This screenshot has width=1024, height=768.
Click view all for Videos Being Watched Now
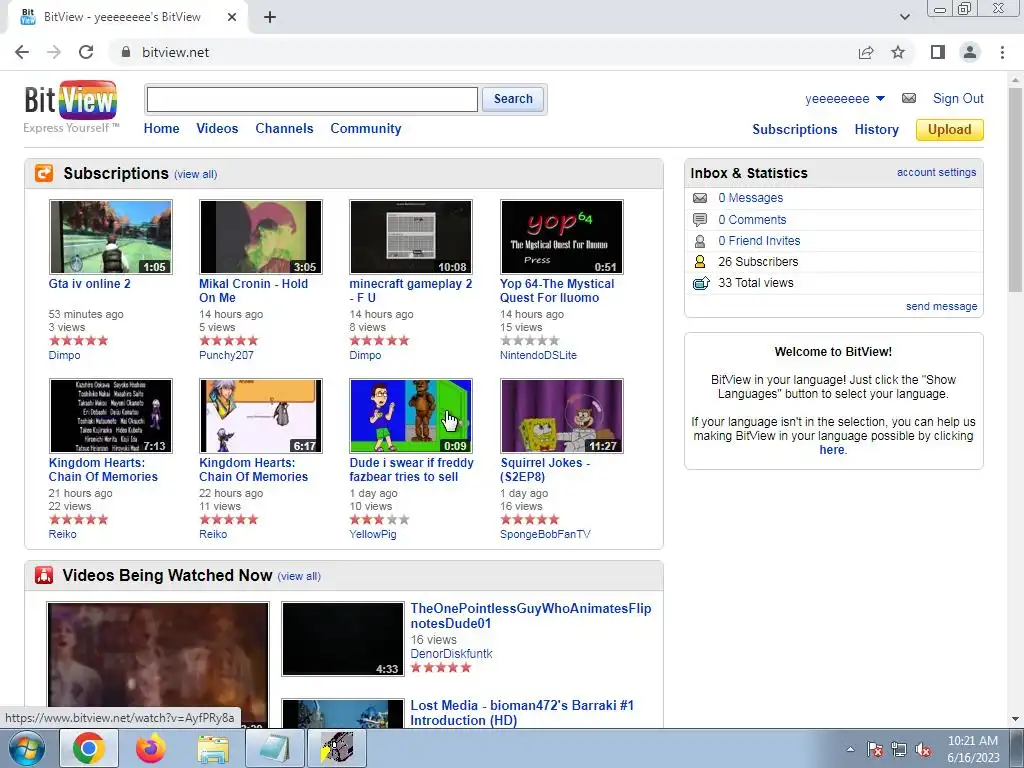[x=299, y=577]
